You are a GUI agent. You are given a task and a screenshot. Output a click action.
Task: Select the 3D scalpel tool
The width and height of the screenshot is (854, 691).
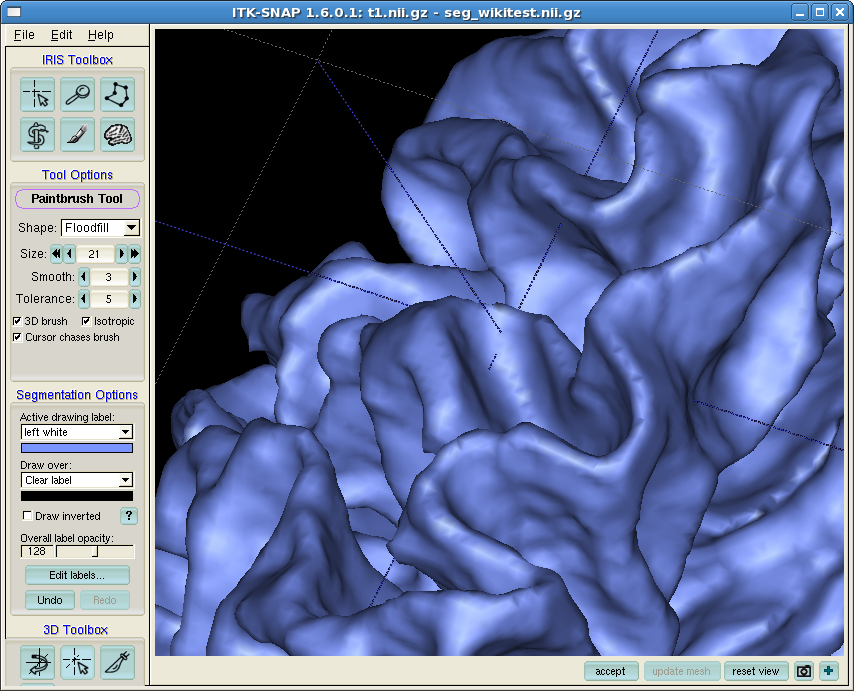coord(117,662)
